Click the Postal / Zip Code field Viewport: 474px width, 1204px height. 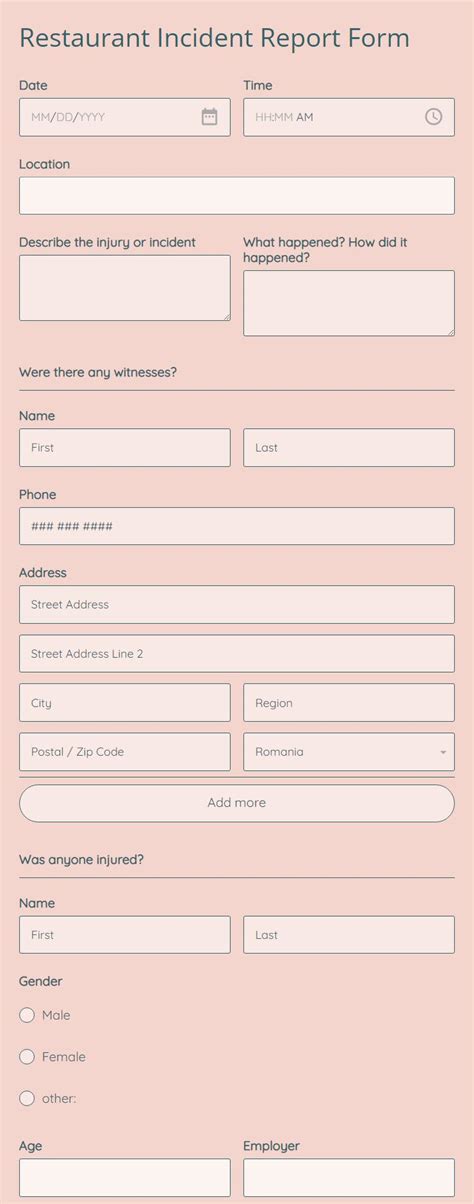[125, 752]
